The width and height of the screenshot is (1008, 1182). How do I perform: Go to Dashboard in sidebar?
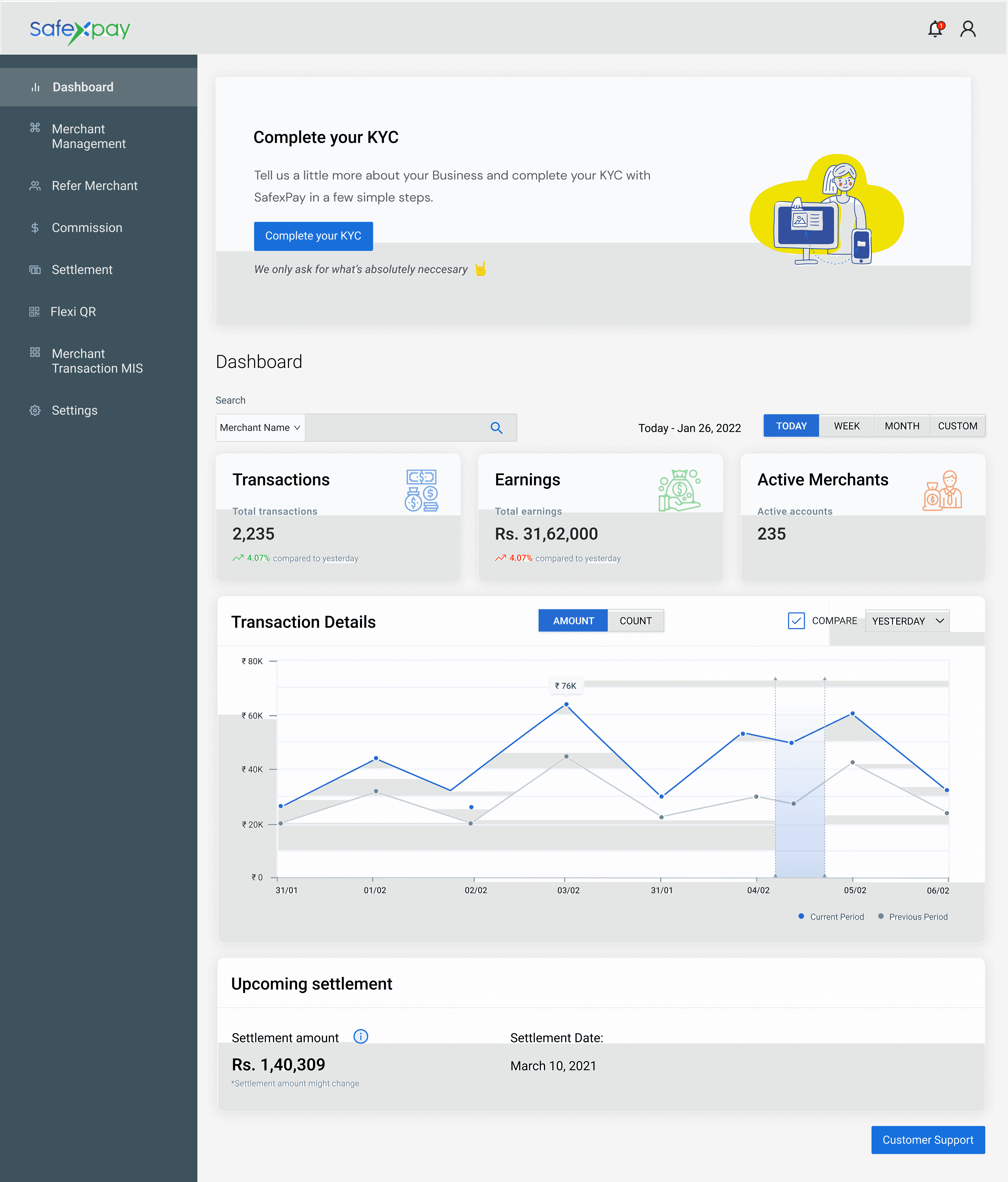click(99, 87)
